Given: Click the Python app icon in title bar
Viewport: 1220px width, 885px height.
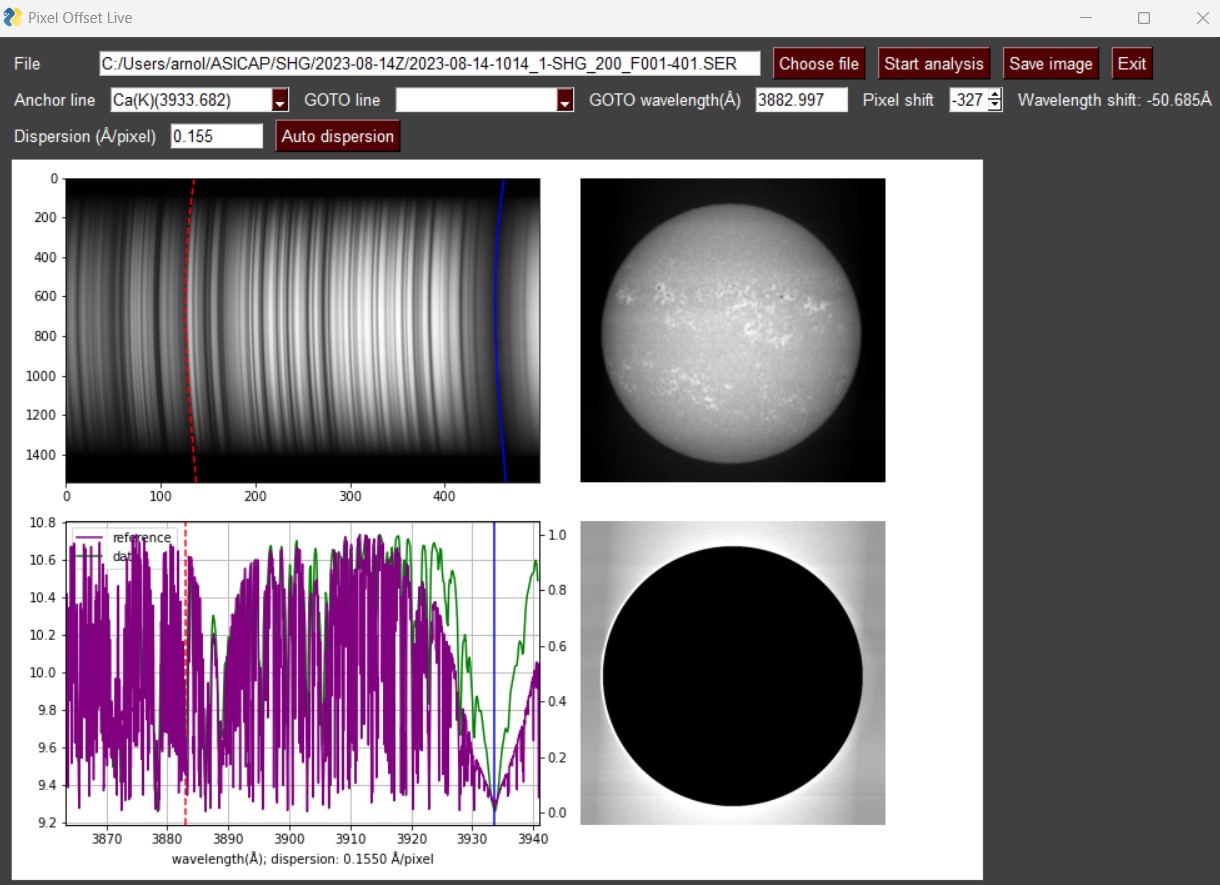Looking at the screenshot, I should point(14,17).
